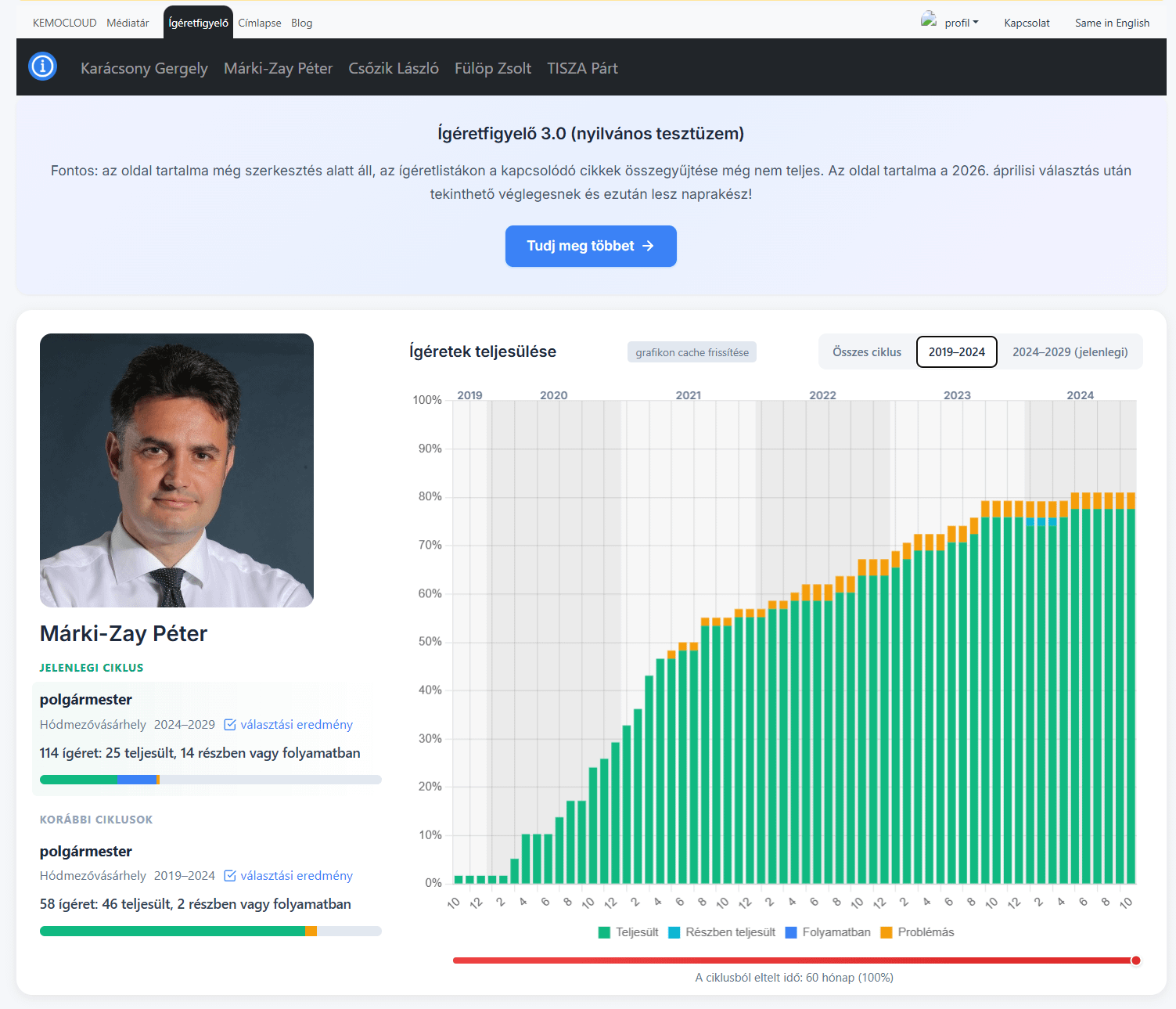
Task: Open the profil dropdown menu
Action: [961, 23]
